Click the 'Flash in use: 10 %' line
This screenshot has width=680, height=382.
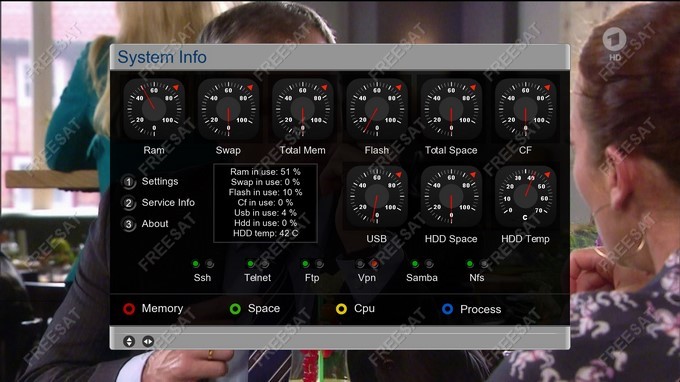[x=265, y=192]
